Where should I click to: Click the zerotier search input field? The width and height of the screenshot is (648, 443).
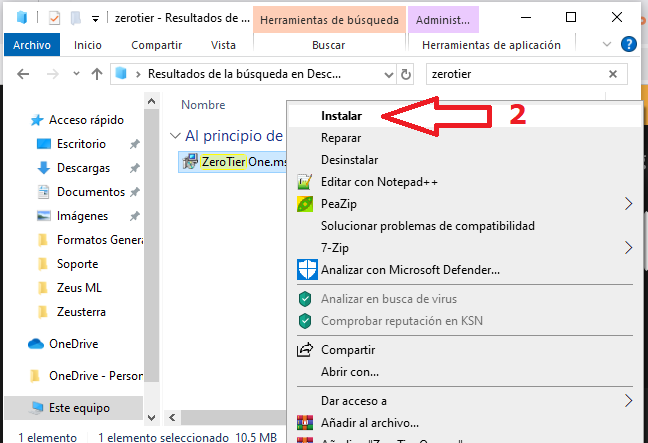click(x=517, y=74)
